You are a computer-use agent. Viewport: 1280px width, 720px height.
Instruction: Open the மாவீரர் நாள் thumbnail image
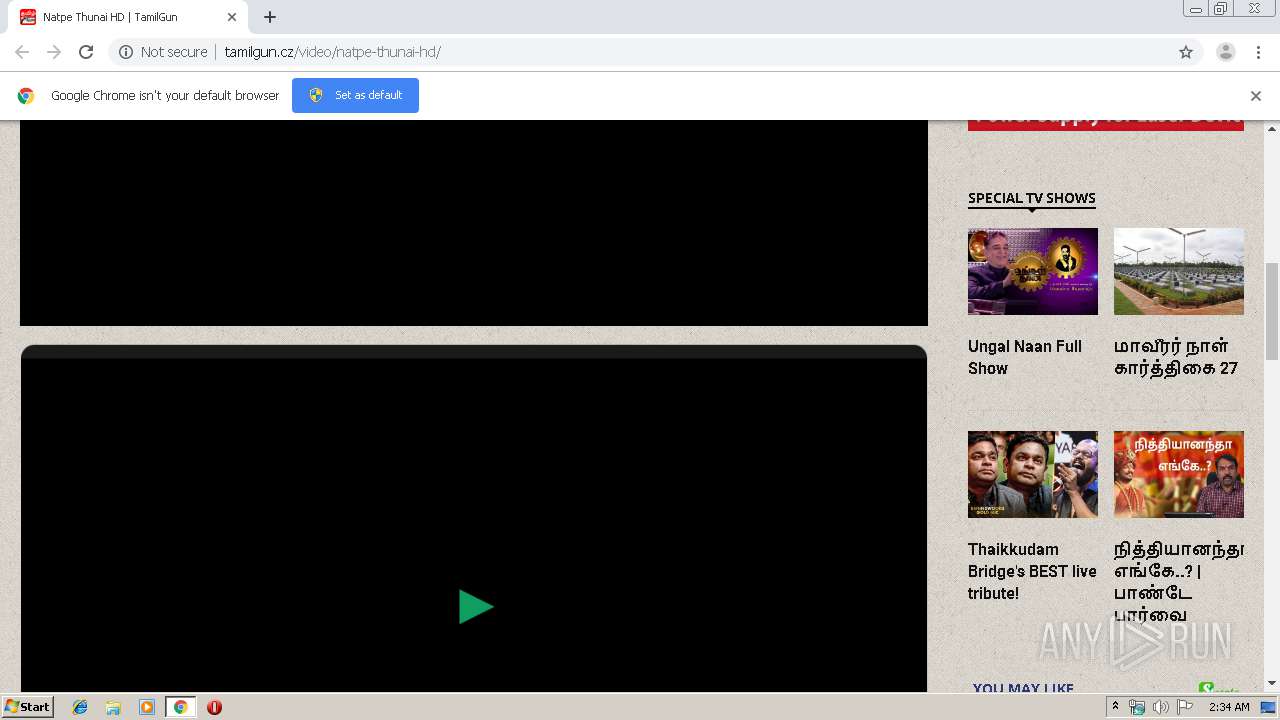tap(1179, 271)
